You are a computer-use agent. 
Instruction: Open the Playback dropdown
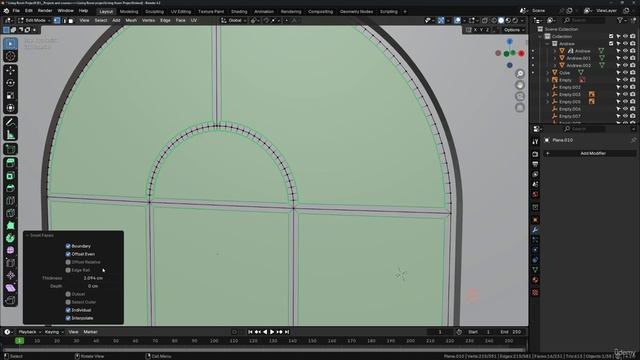[30, 332]
